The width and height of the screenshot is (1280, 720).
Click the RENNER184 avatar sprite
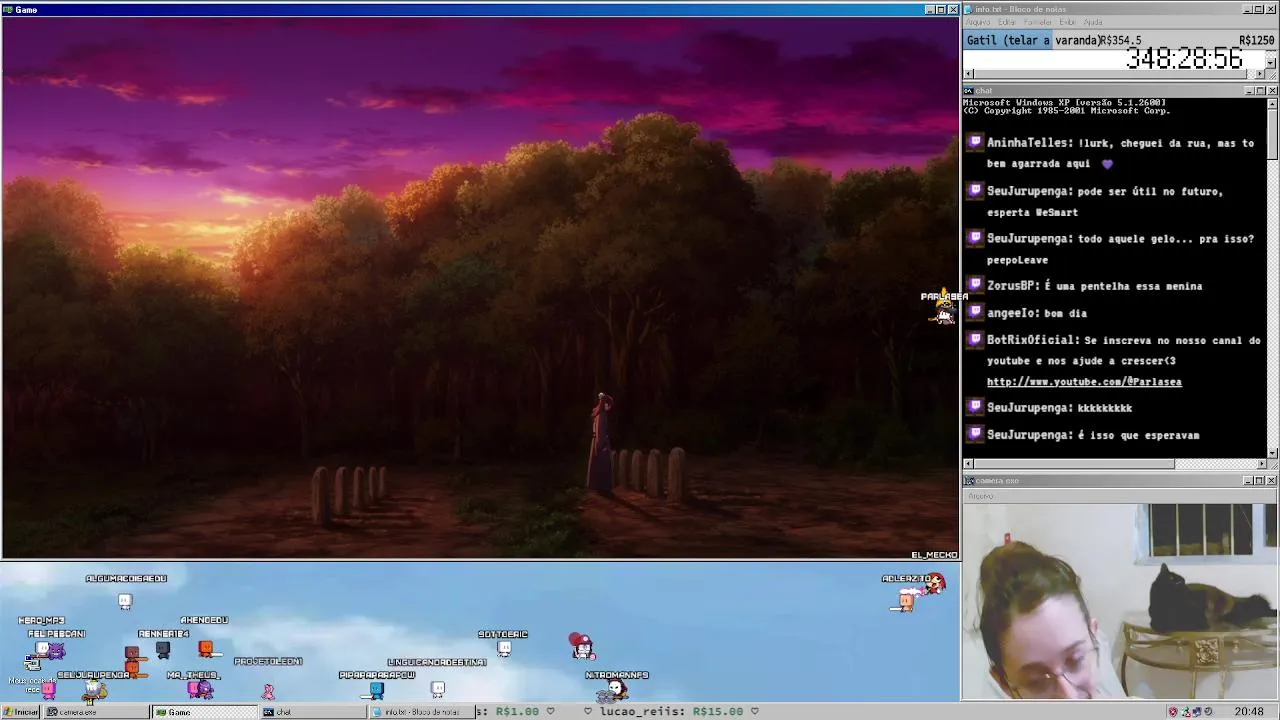coord(163,650)
